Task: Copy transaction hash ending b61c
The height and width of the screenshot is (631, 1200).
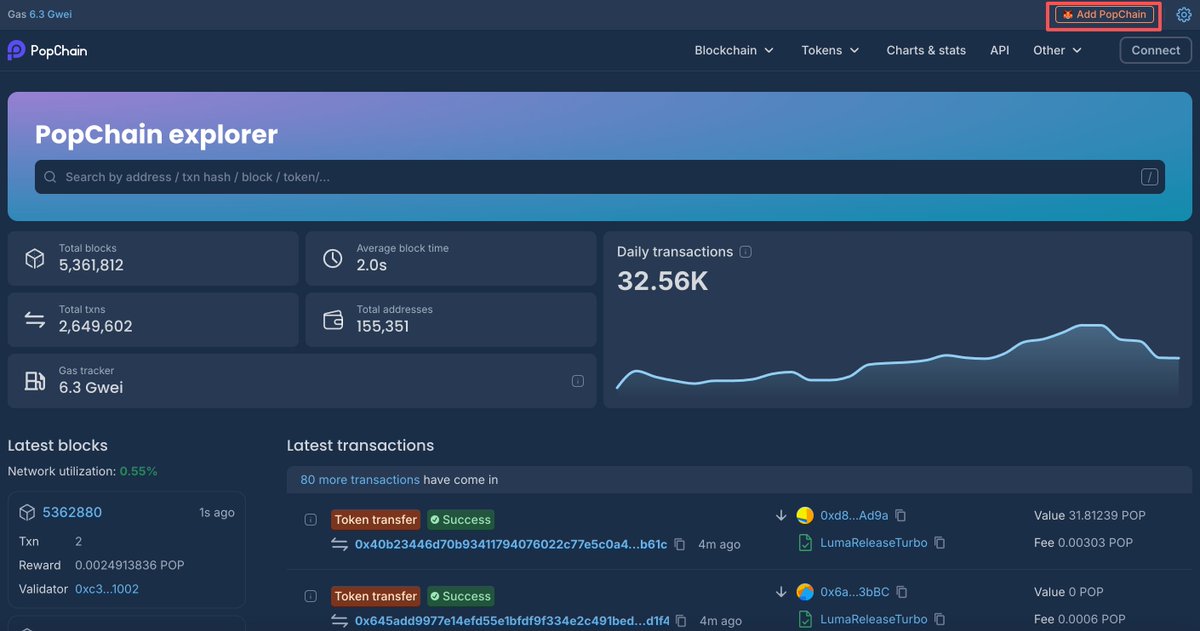Action: (680, 544)
